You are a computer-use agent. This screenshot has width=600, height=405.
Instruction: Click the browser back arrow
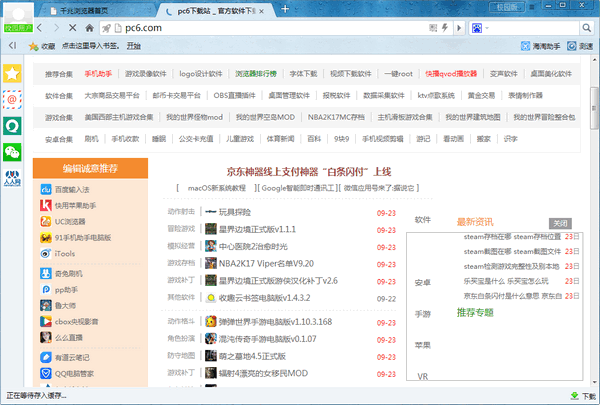click(x=40, y=28)
